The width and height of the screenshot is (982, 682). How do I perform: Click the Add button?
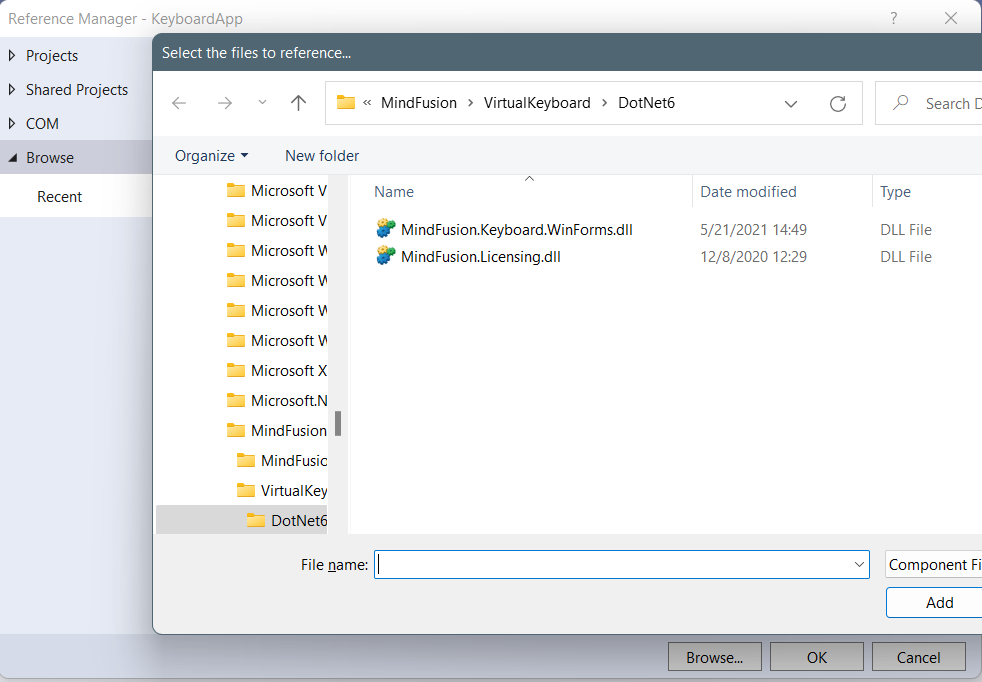pos(934,602)
